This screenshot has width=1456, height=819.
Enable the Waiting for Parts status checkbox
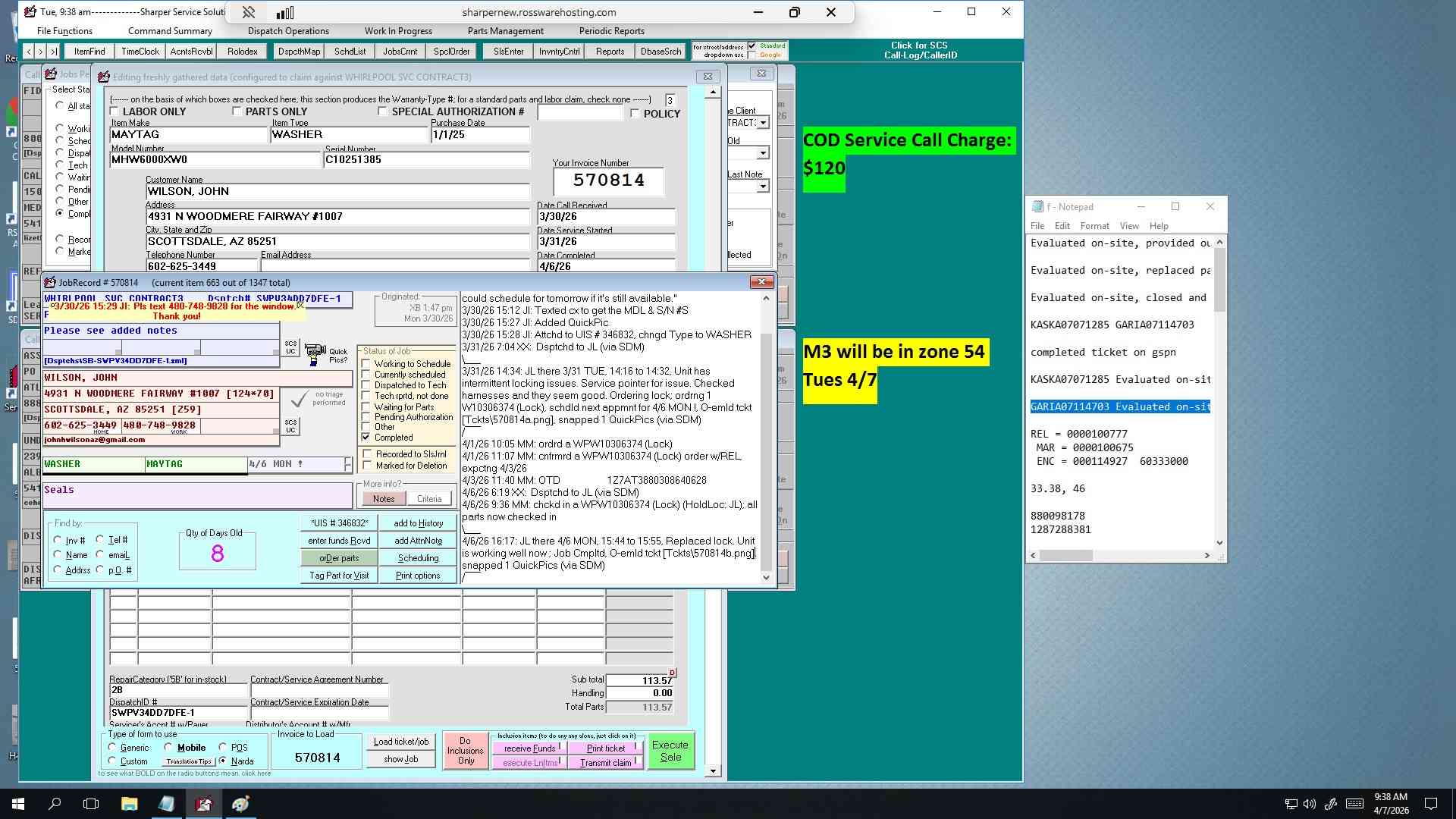pyautogui.click(x=366, y=407)
